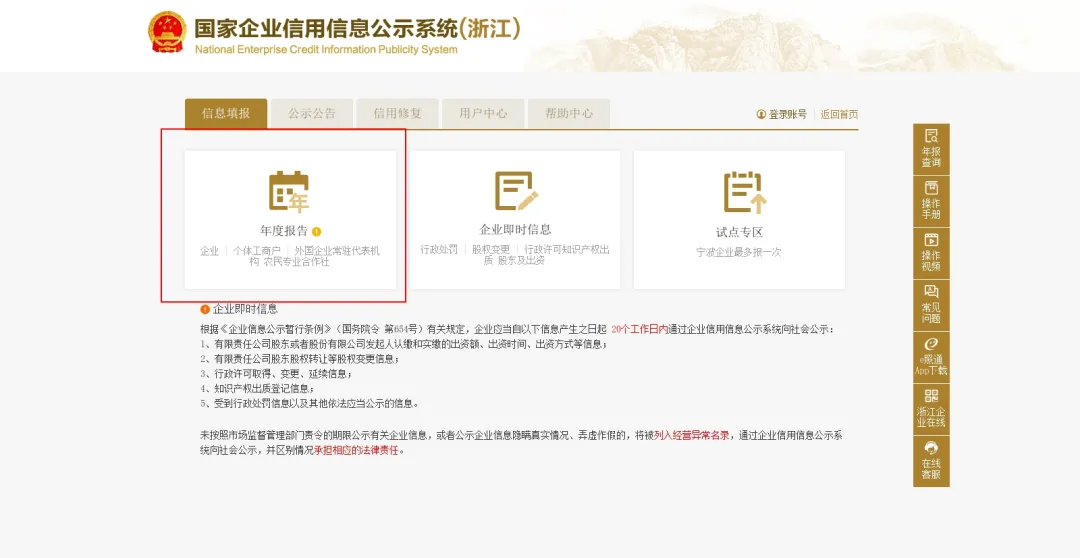This screenshot has height=558, width=1080.
Task: Click 行政处罚 under 企业即时信息
Action: pyautogui.click(x=439, y=249)
